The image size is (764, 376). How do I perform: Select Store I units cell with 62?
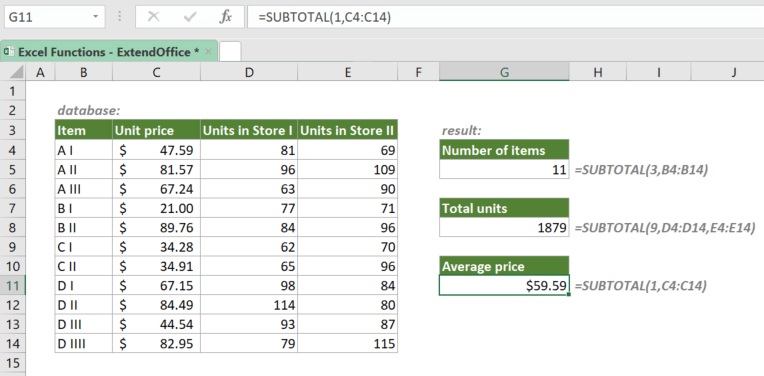pyautogui.click(x=249, y=246)
